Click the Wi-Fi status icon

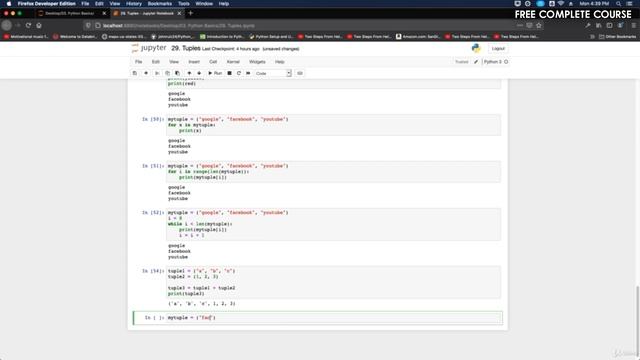click(x=561, y=4)
